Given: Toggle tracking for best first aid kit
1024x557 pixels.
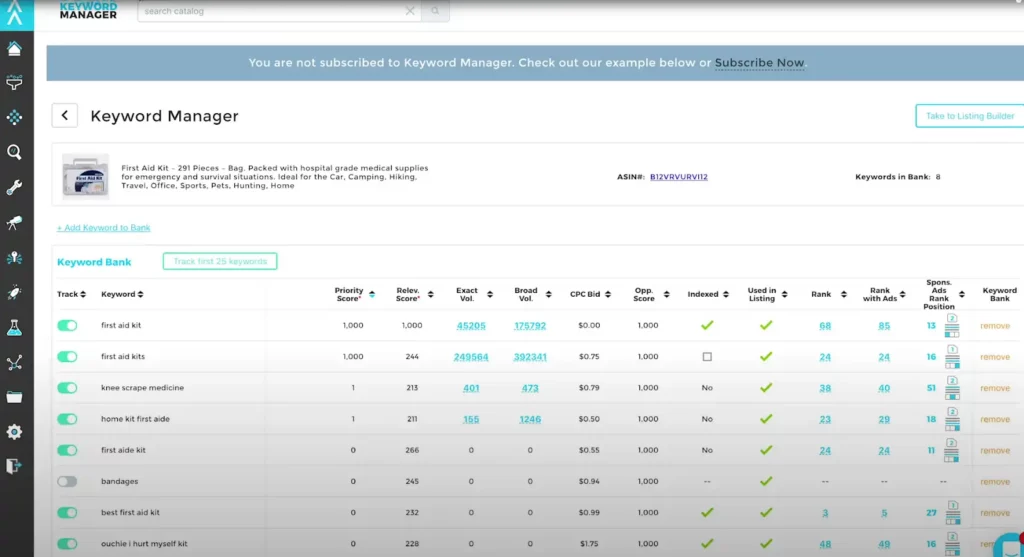Looking at the screenshot, I should [67, 513].
